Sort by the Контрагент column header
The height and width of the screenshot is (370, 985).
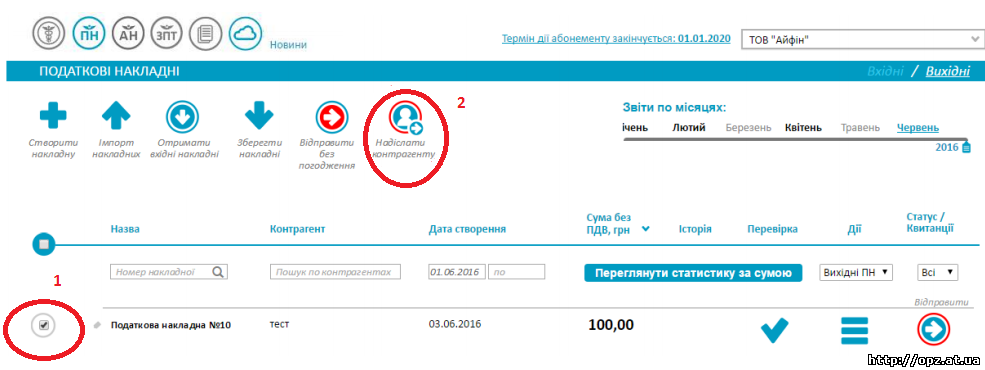point(297,229)
